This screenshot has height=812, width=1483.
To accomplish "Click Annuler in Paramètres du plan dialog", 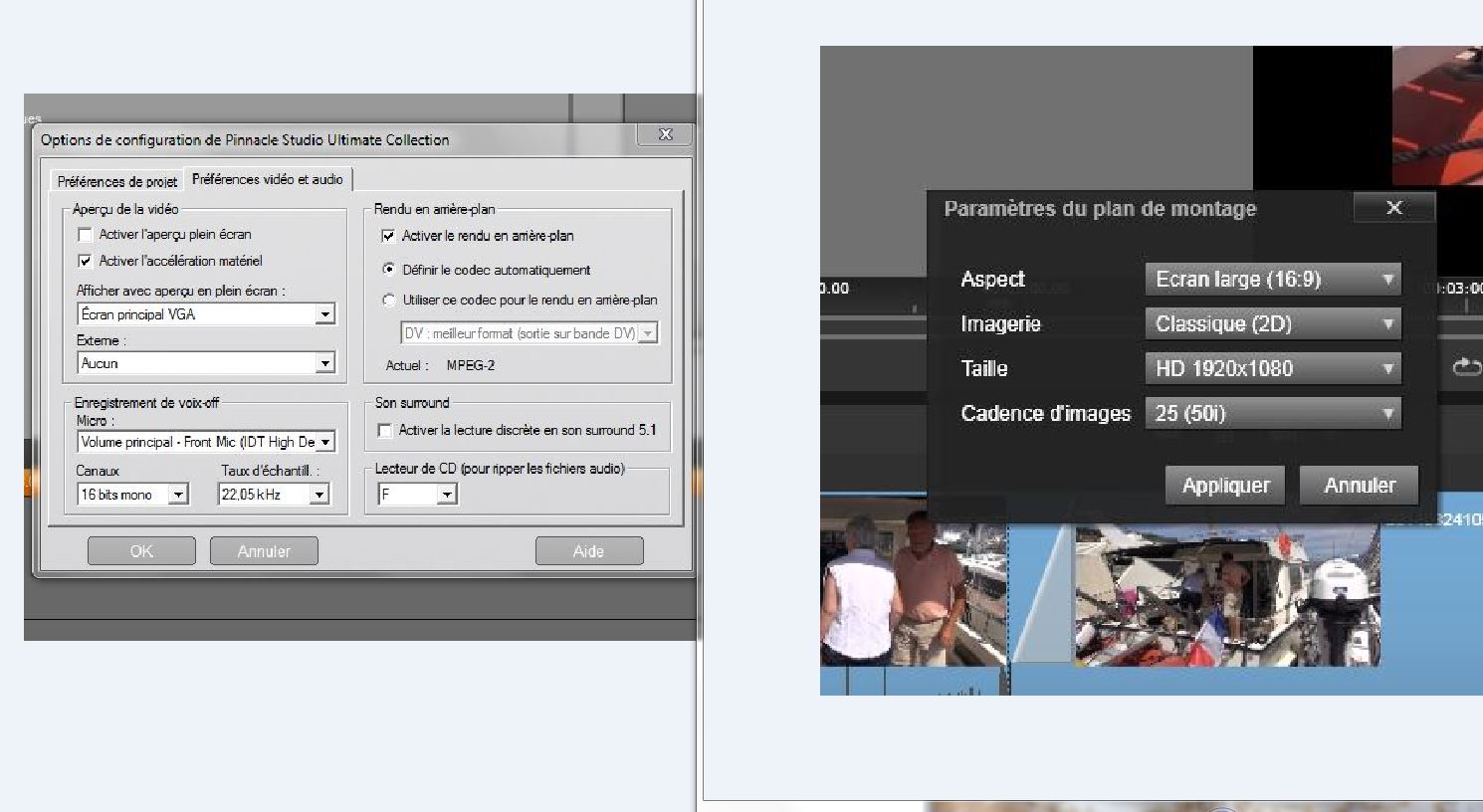I will (1359, 486).
